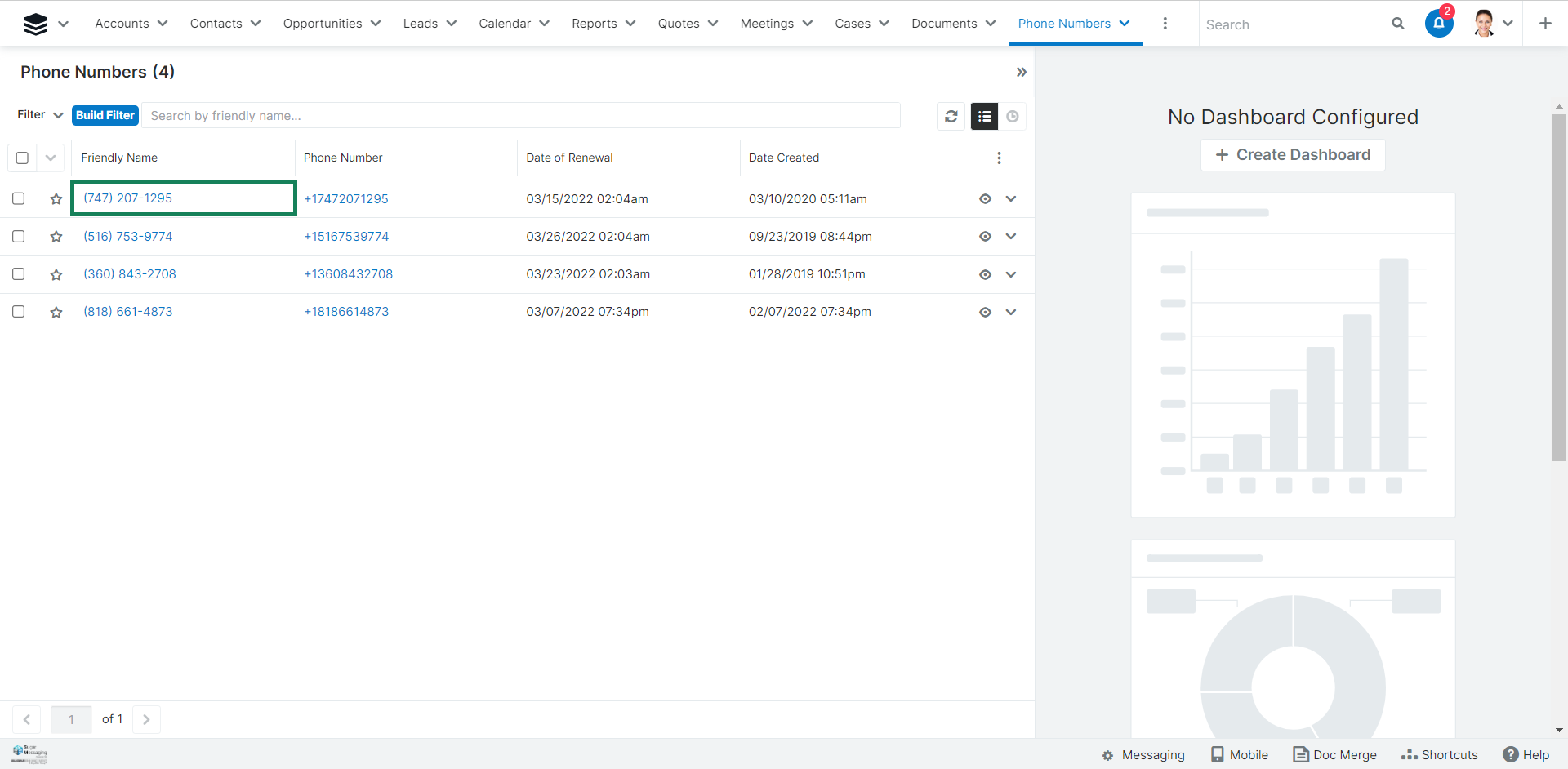Preview the (747) 207-1295 record with eye icon
Image resolution: width=1568 pixels, height=769 pixels.
pos(985,199)
